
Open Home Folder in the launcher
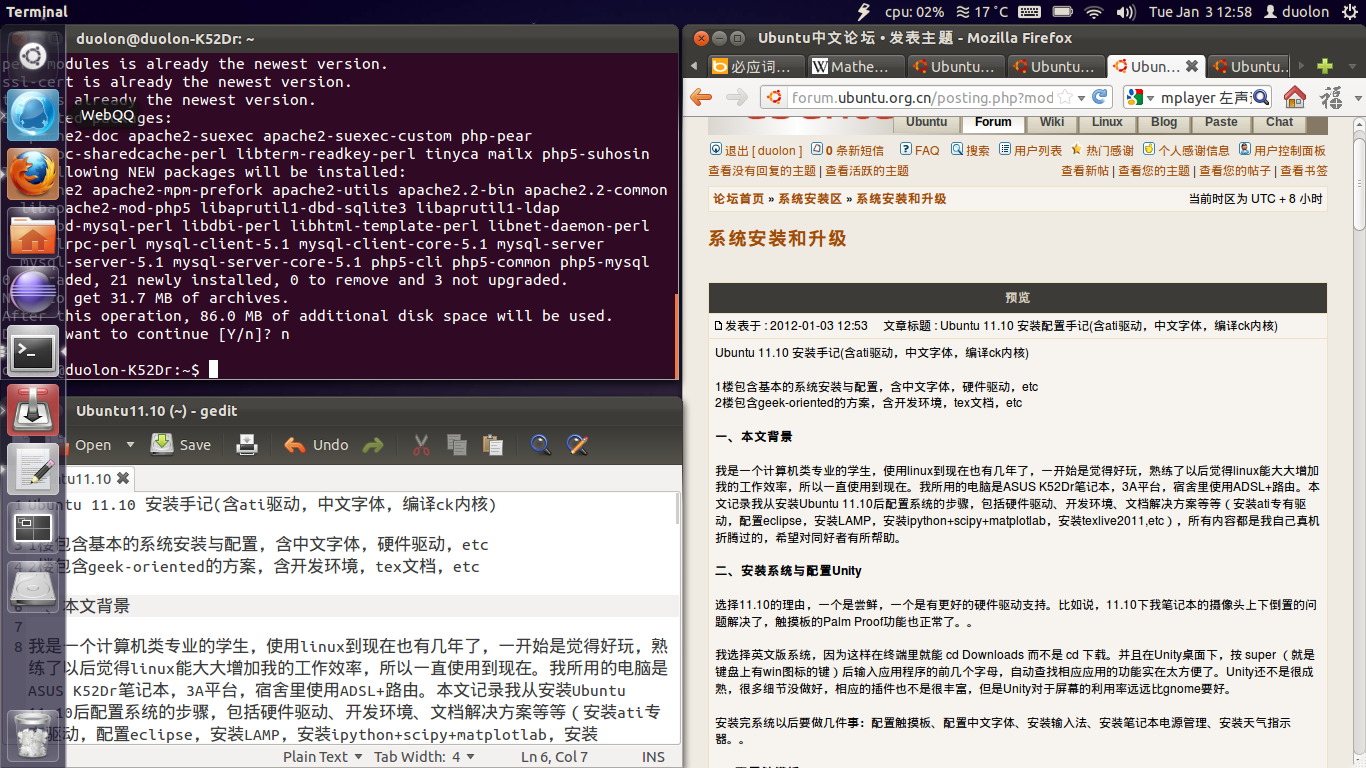(33, 234)
